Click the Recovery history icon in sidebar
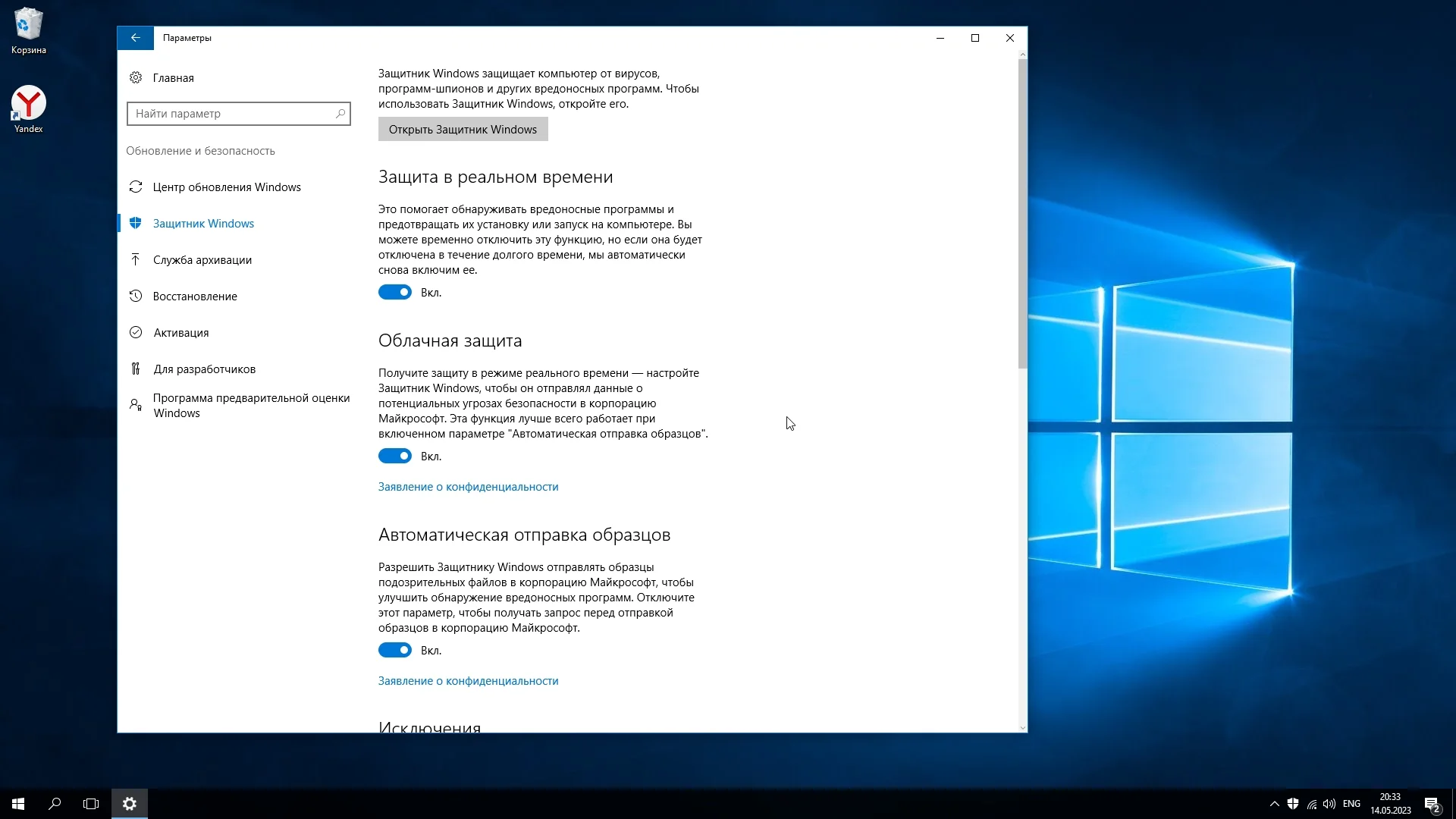The height and width of the screenshot is (819, 1456). tap(136, 296)
